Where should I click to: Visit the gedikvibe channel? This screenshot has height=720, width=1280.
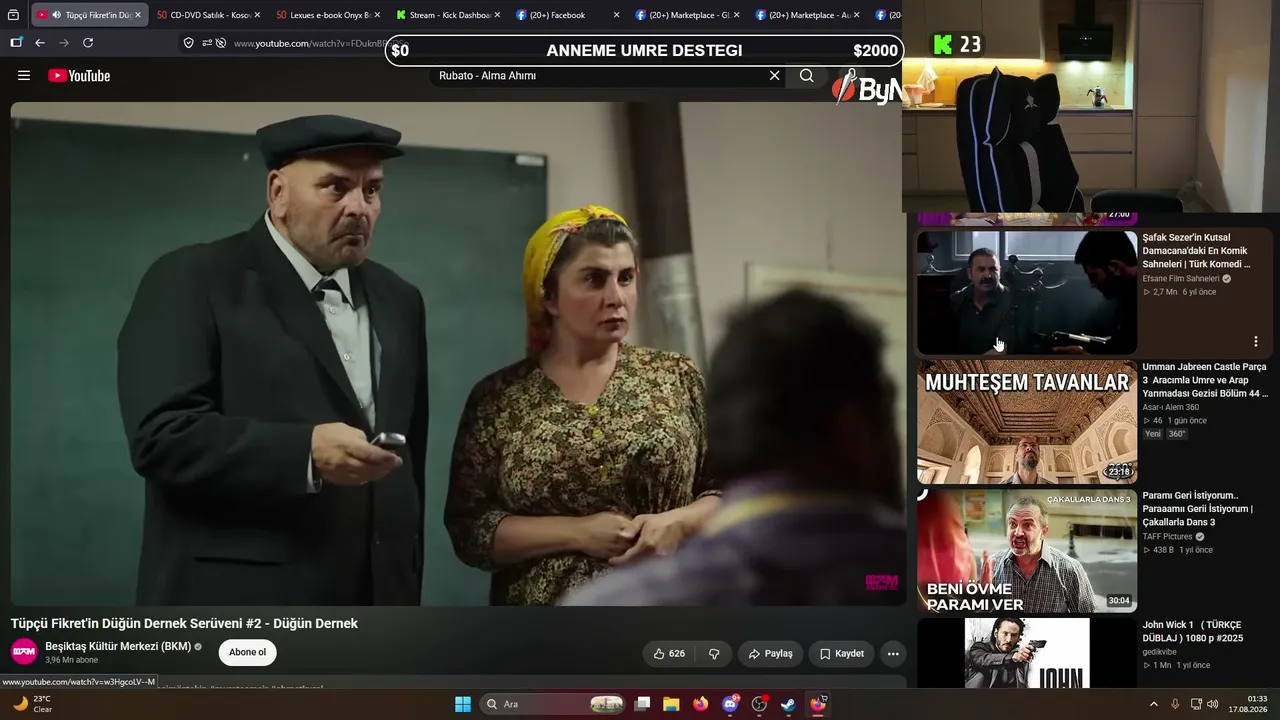(x=1159, y=652)
